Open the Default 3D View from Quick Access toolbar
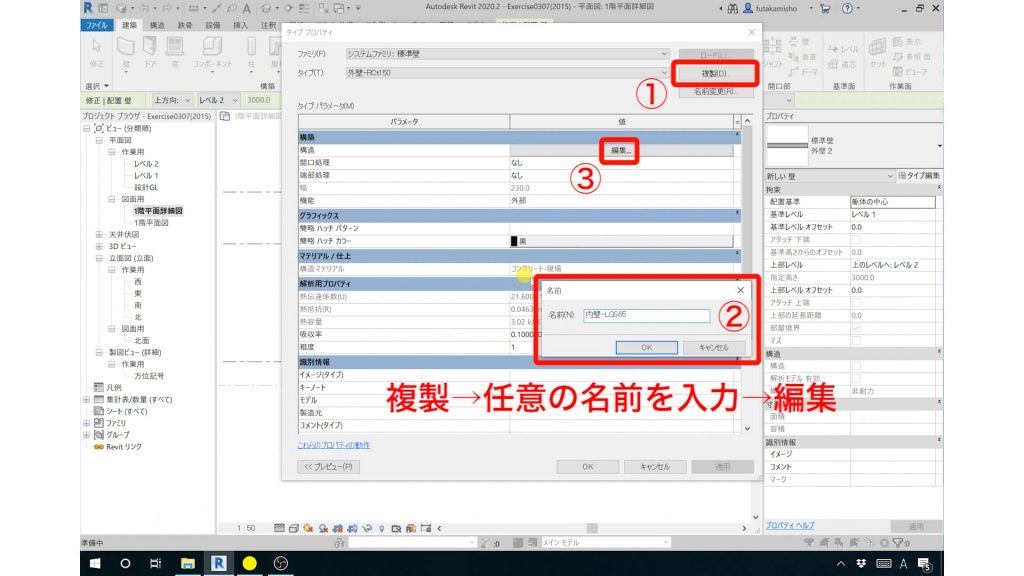1024x576 pixels. point(266,7)
